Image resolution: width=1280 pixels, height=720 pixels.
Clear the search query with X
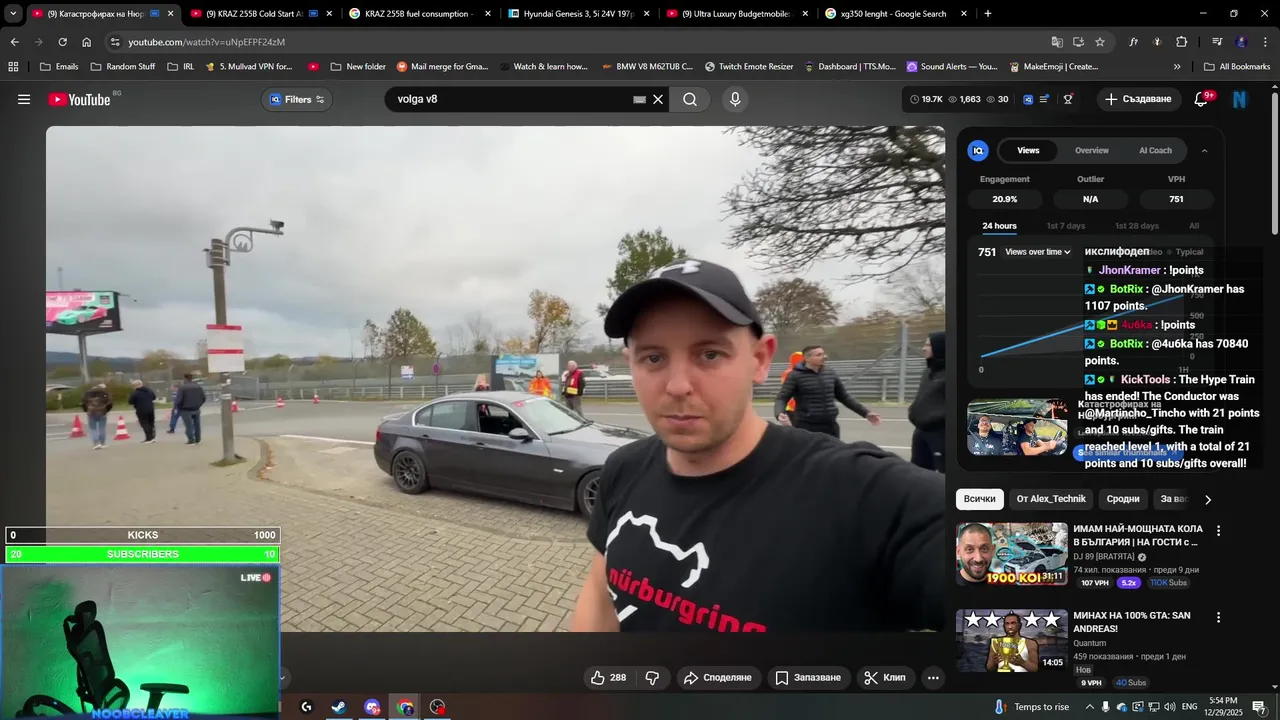click(658, 99)
